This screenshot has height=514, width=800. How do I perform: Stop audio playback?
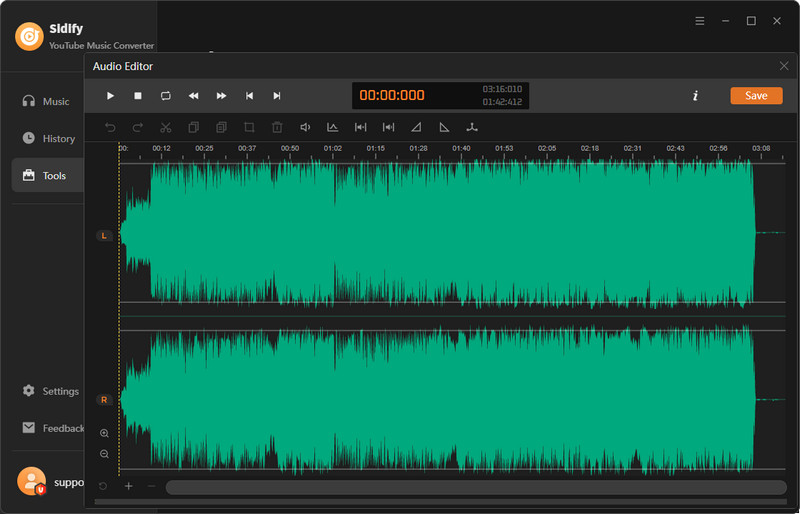138,95
